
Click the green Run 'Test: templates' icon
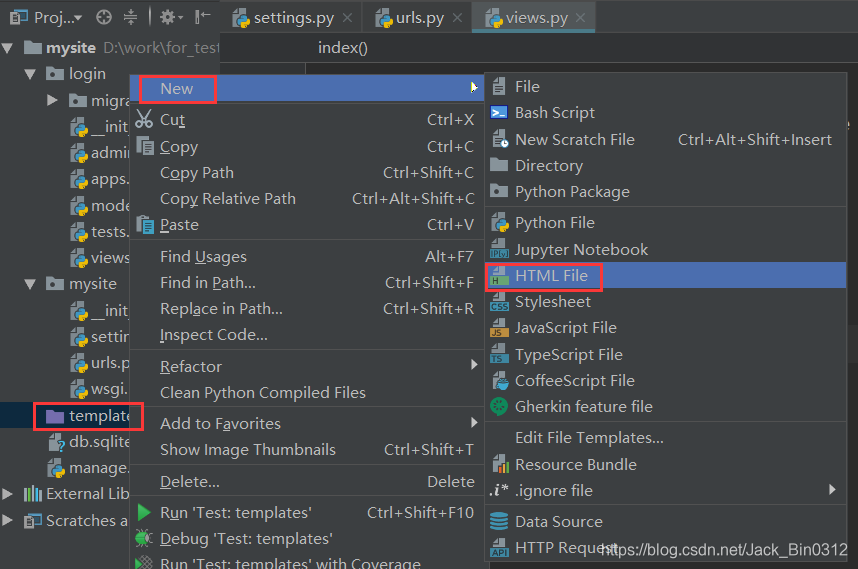pyautogui.click(x=144, y=513)
